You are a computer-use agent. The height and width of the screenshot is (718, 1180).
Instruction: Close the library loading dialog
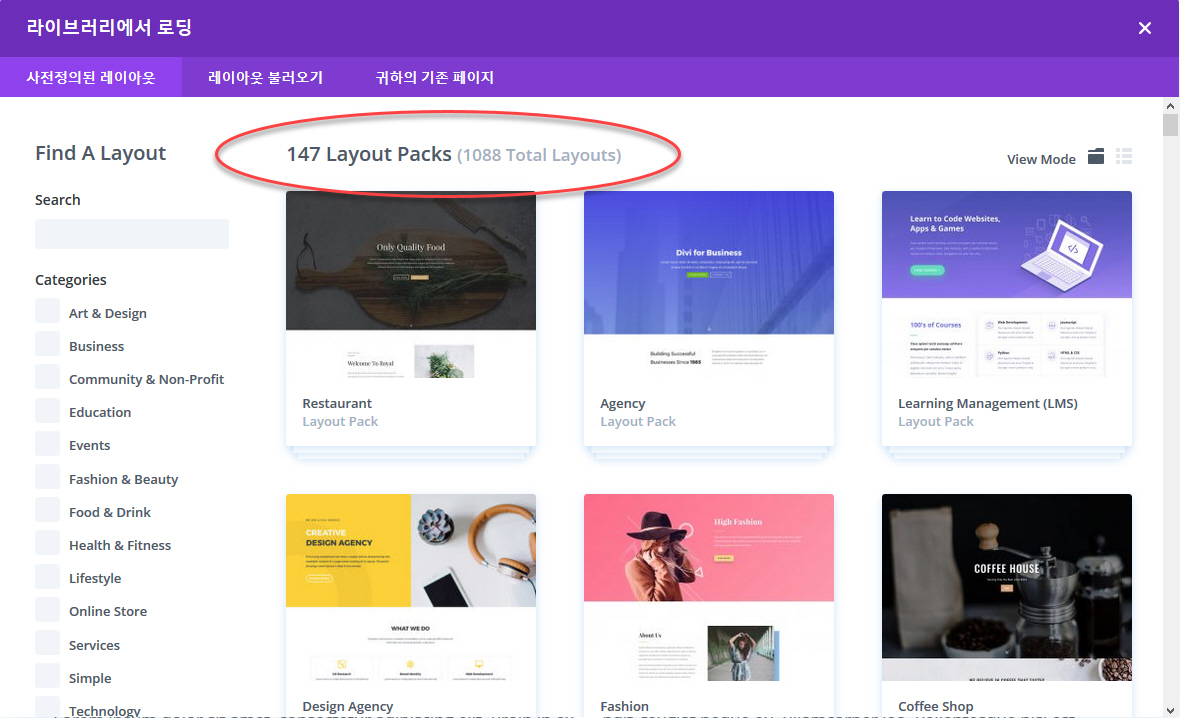coord(1145,29)
